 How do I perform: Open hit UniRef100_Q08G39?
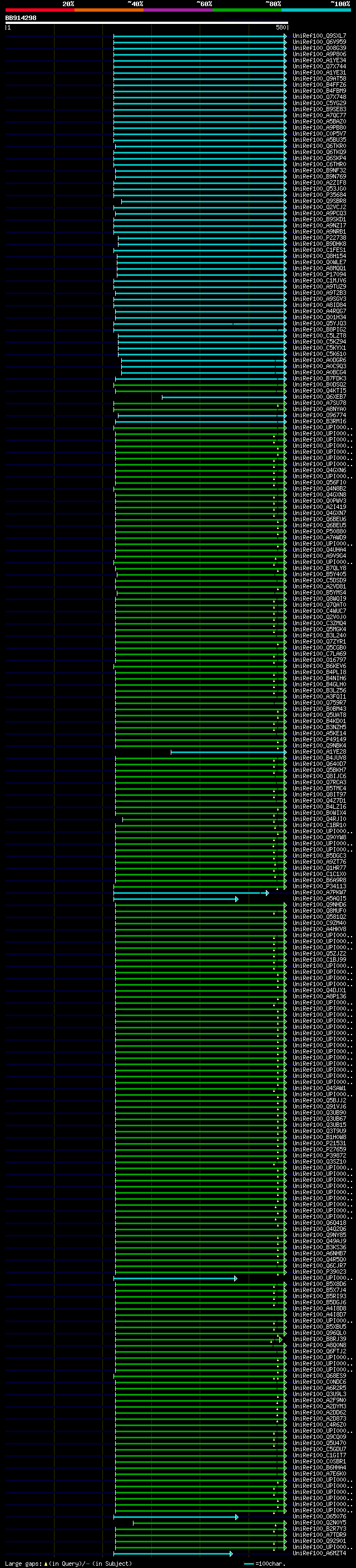click(319, 48)
